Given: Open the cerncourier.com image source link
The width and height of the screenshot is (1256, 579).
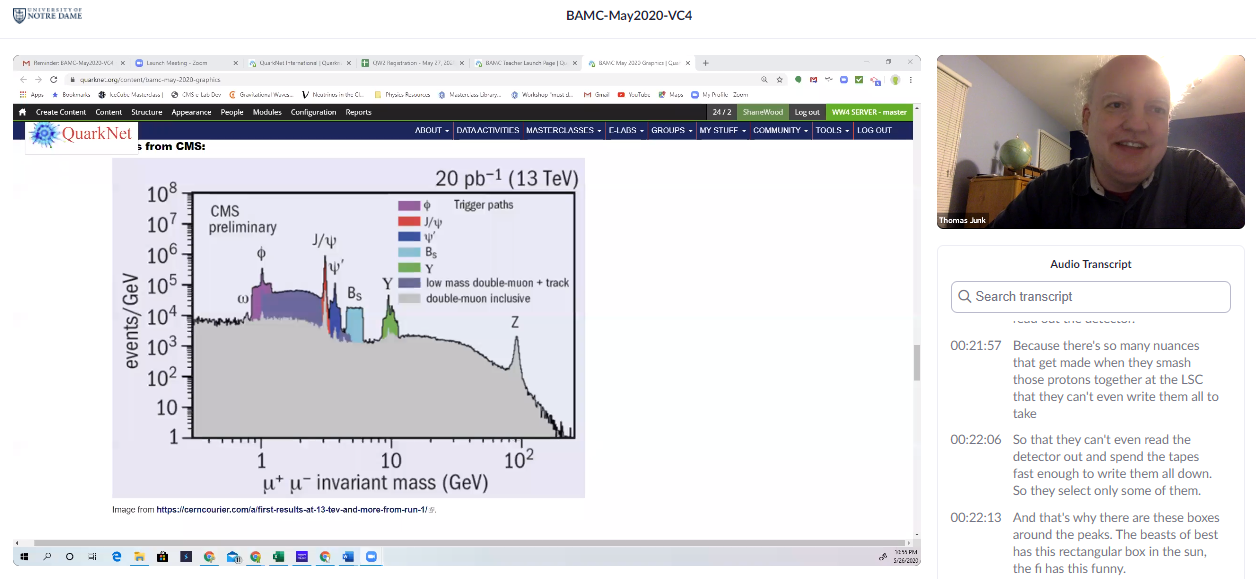Looking at the screenshot, I should pos(291,509).
